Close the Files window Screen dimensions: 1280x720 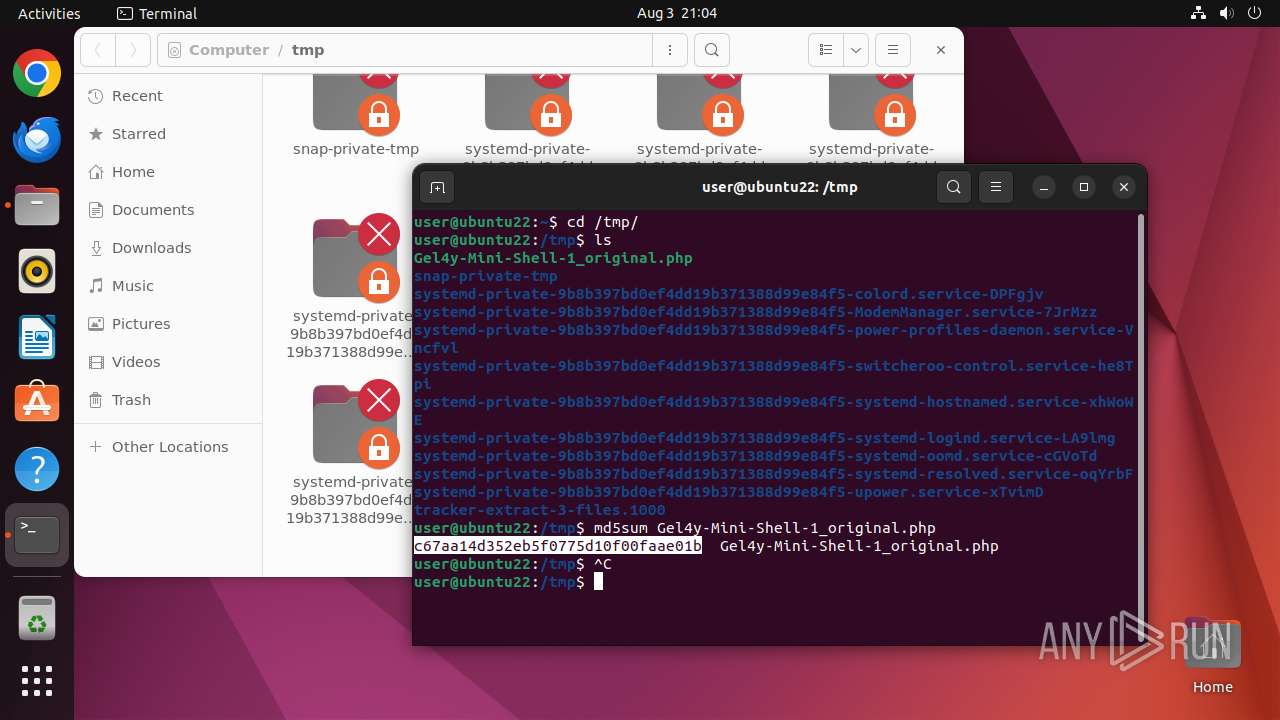coord(941,50)
